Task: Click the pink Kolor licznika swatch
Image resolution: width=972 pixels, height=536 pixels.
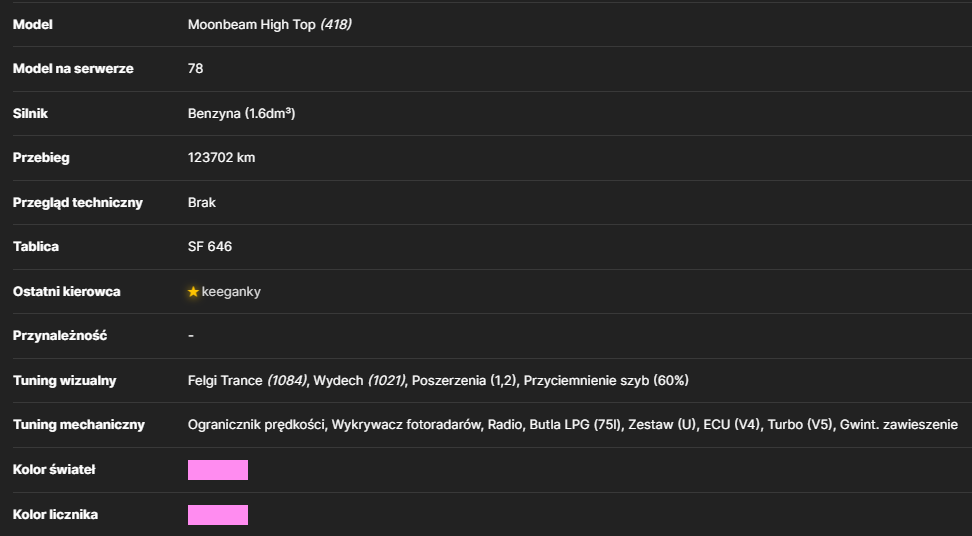Action: (x=218, y=515)
